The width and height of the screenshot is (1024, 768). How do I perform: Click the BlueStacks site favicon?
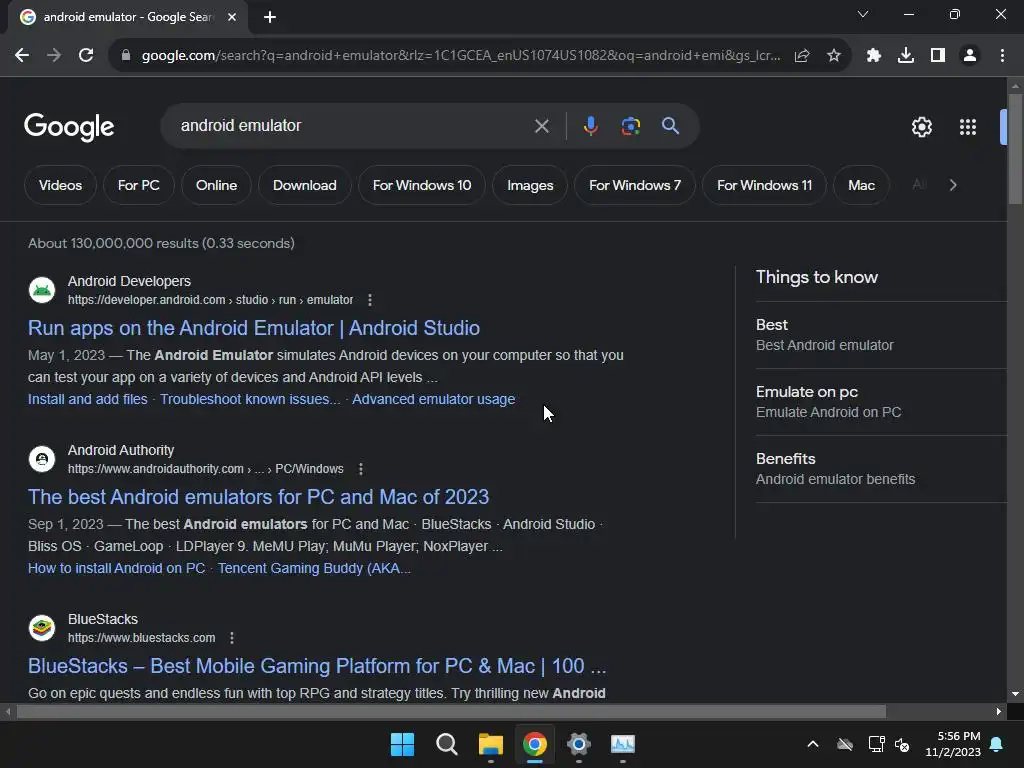[42, 628]
